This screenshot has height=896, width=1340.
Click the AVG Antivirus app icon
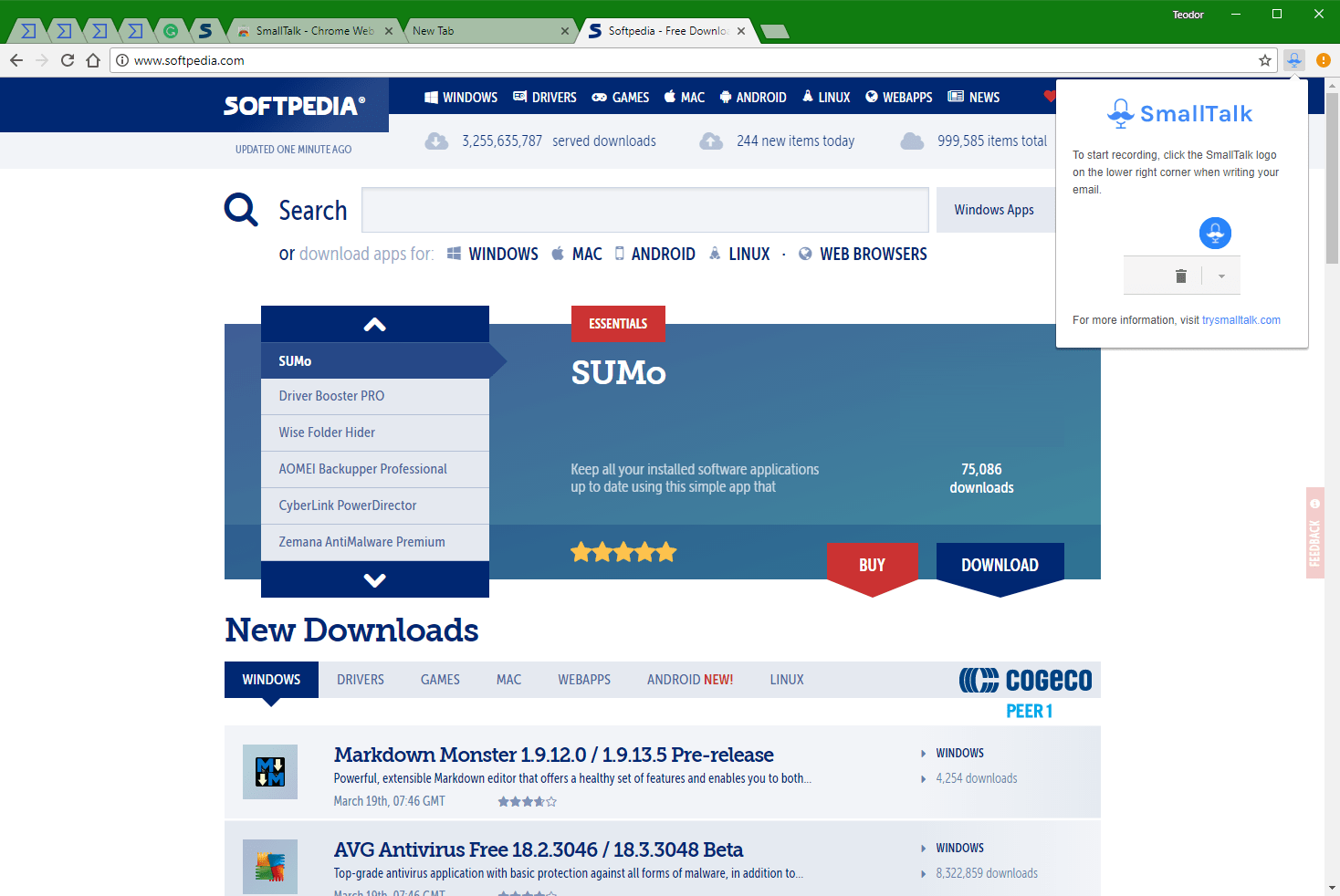click(270, 867)
